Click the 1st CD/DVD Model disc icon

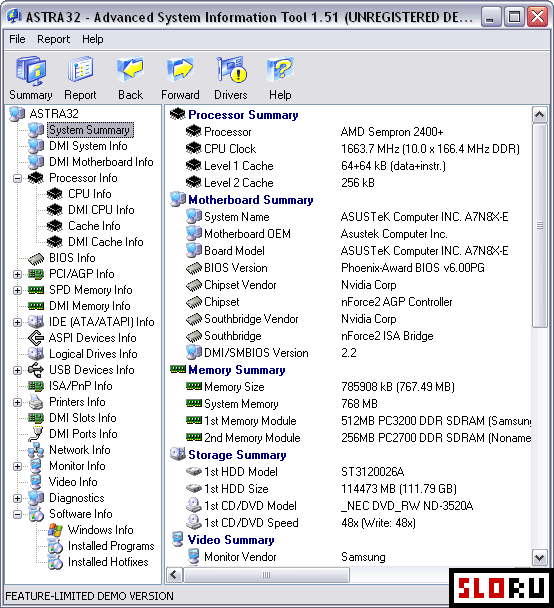(193, 505)
